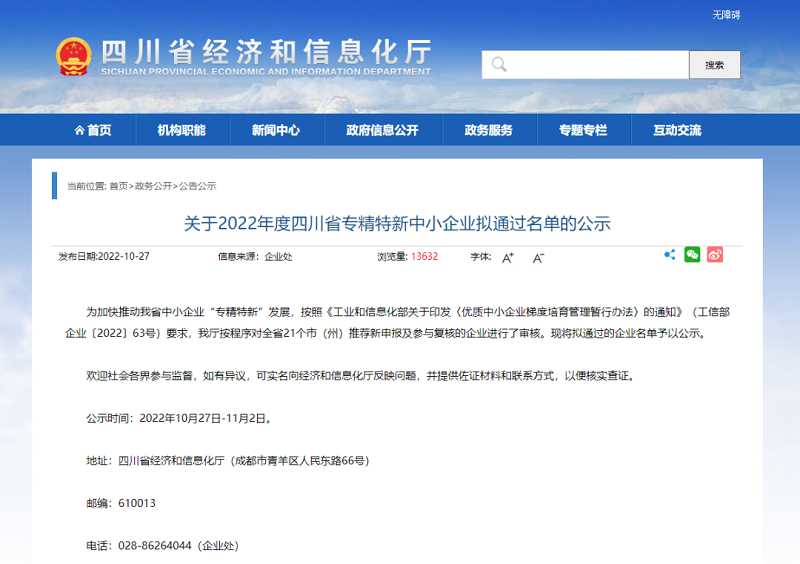Open the 机构职能 navigation menu
The width and height of the screenshot is (800, 564).
click(181, 130)
